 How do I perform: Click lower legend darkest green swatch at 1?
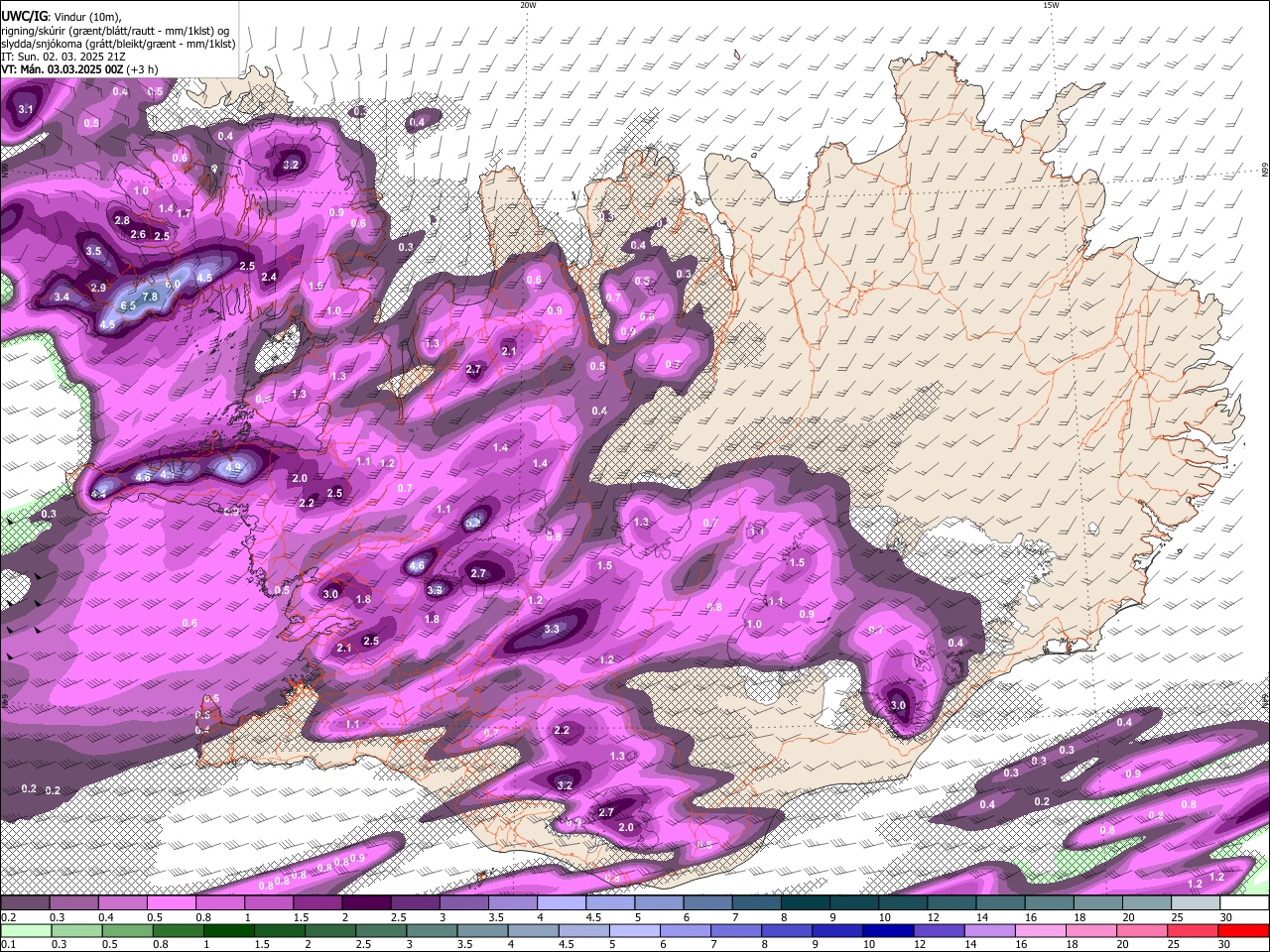(228, 930)
